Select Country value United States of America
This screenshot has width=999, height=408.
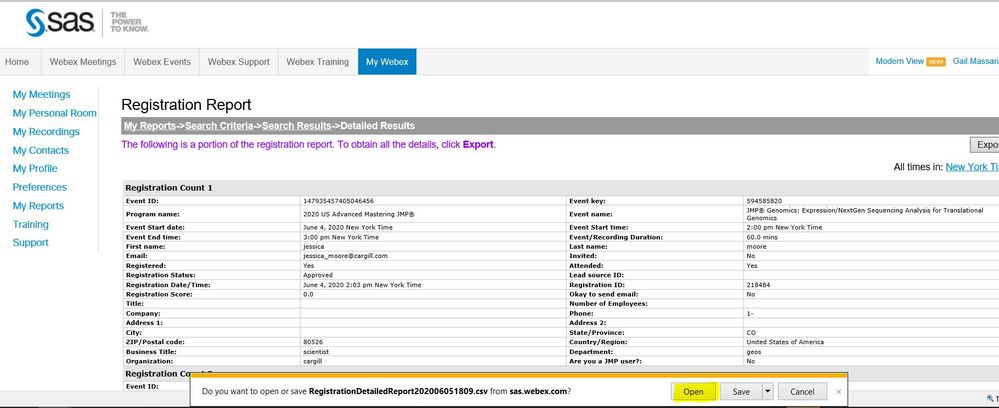click(785, 342)
